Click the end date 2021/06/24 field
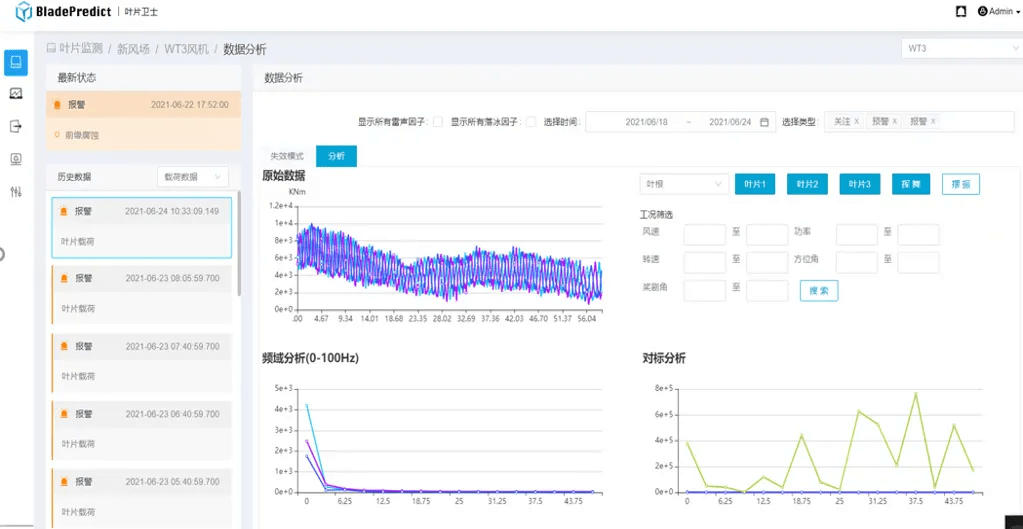The height and width of the screenshot is (529, 1023). [730, 122]
